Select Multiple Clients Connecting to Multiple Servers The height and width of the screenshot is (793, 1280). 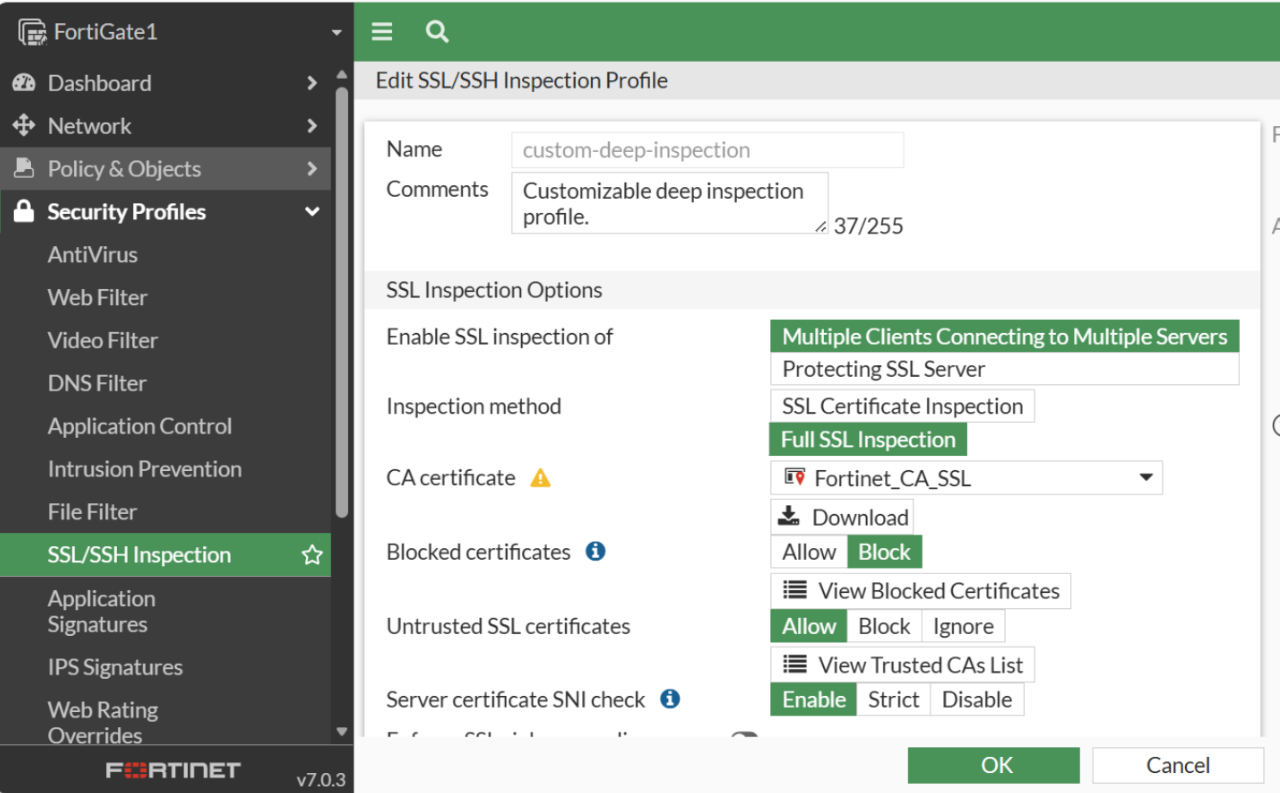pos(1005,336)
